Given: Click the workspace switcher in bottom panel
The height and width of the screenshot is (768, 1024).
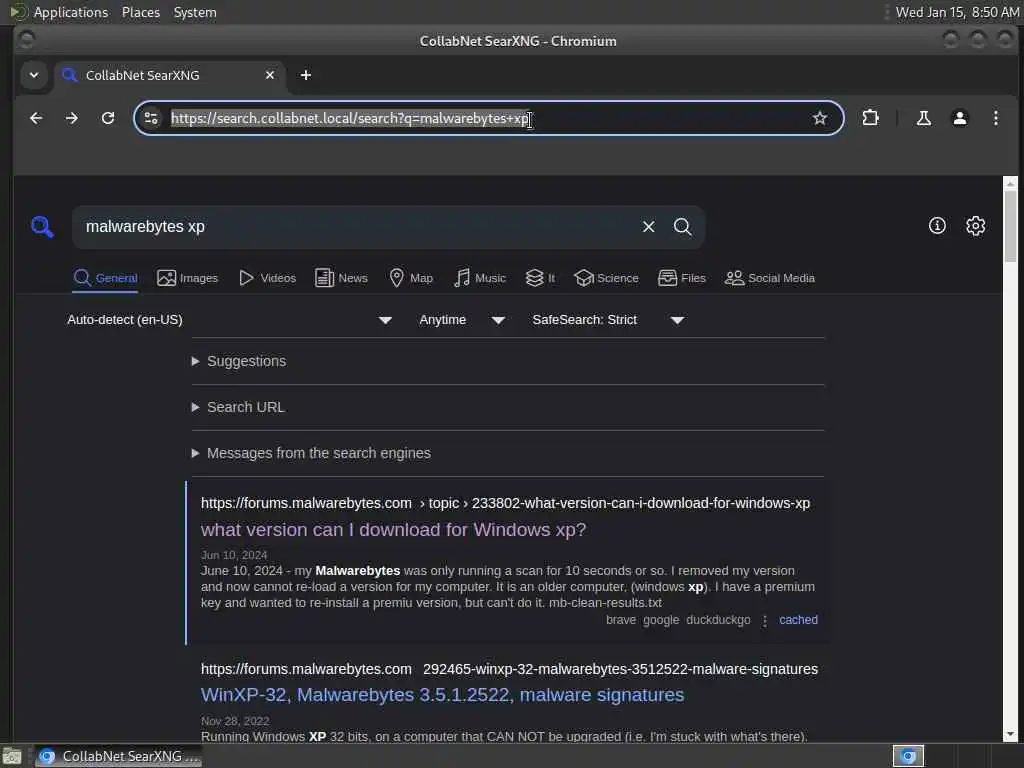Looking at the screenshot, I should pos(908,756).
